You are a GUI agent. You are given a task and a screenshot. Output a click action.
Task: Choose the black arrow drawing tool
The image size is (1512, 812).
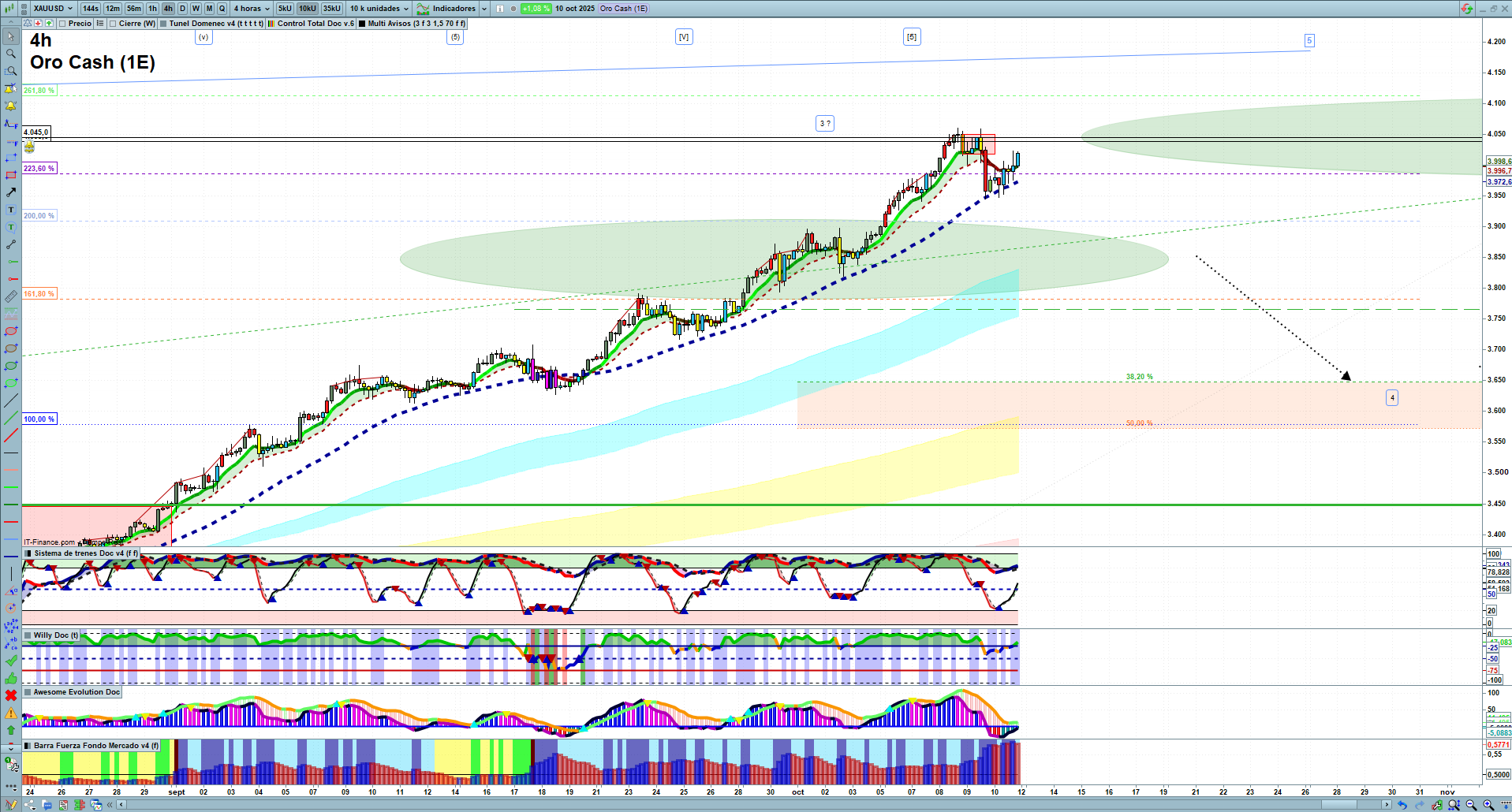point(11,192)
